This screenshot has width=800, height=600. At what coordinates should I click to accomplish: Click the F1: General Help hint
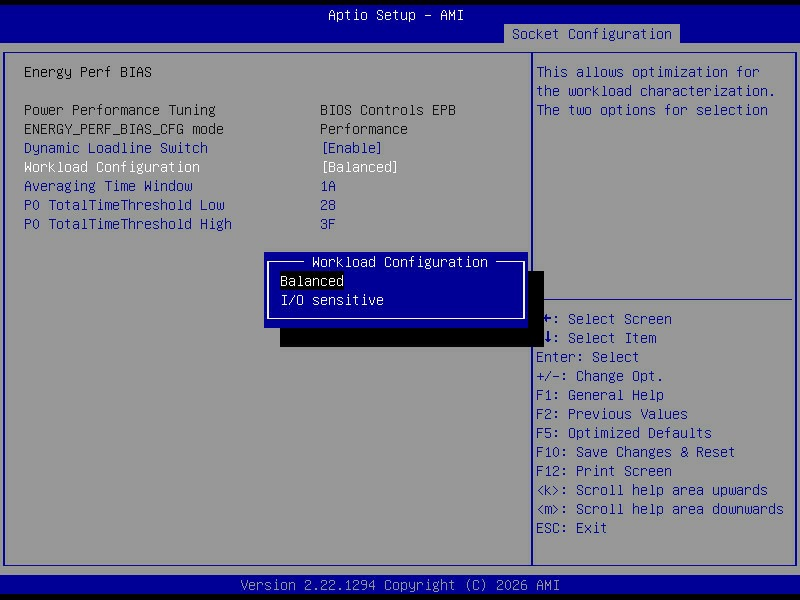(600, 395)
